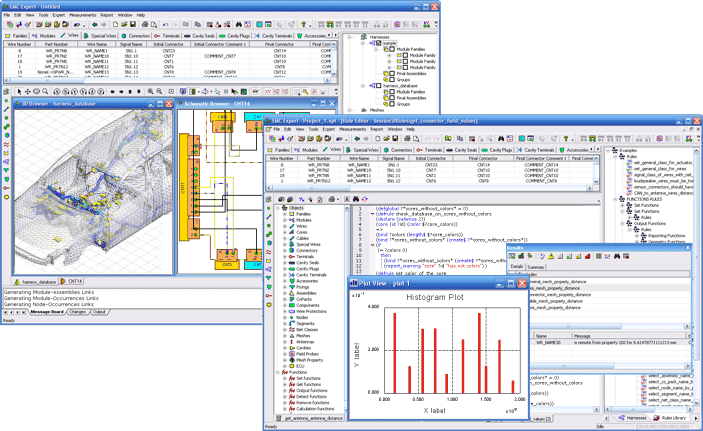Toggle Final Assemblies checkbox under sample
Image resolution: width=703 pixels, height=431 pixels.
(392, 74)
